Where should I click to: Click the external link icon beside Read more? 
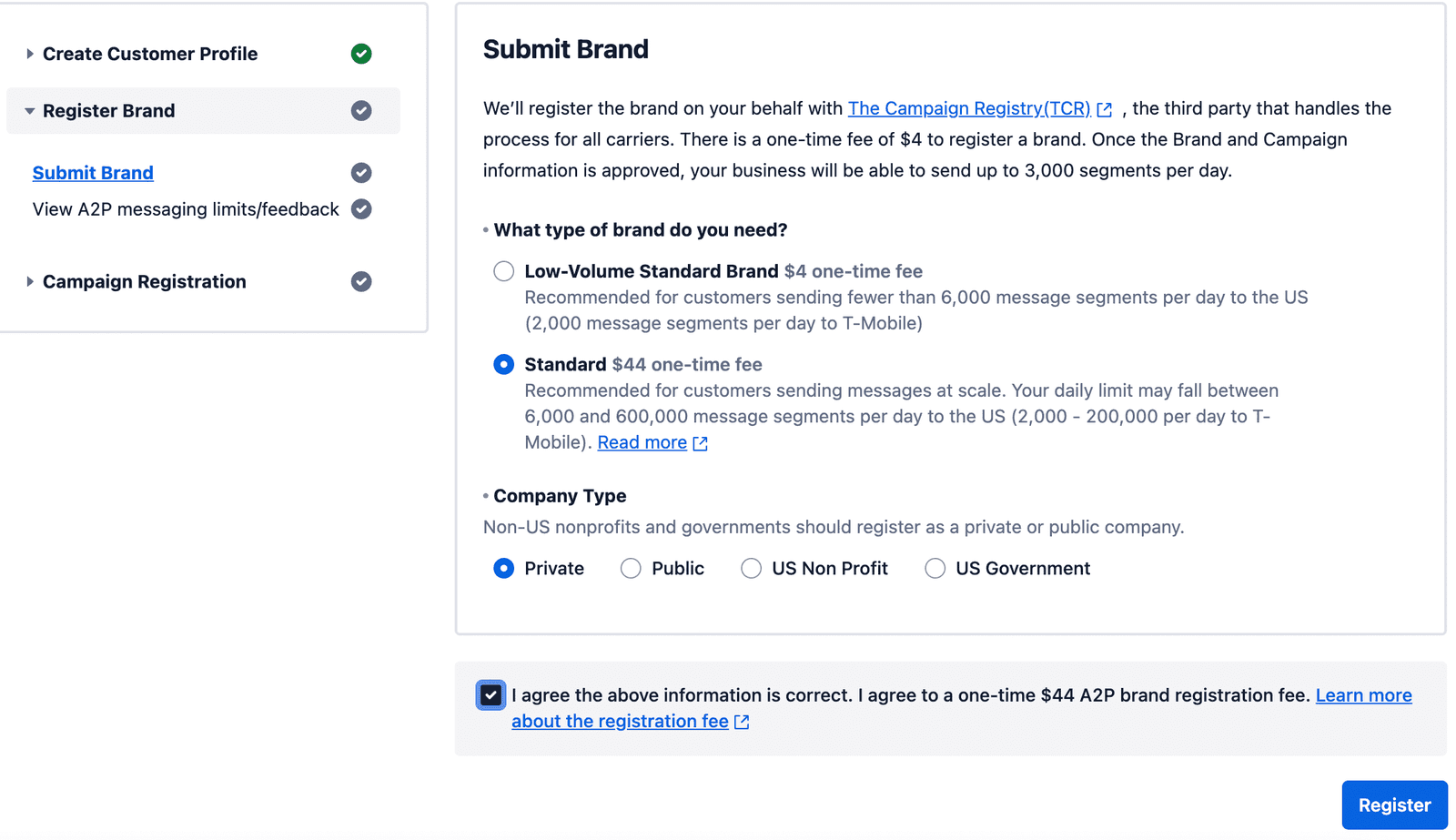[700, 442]
